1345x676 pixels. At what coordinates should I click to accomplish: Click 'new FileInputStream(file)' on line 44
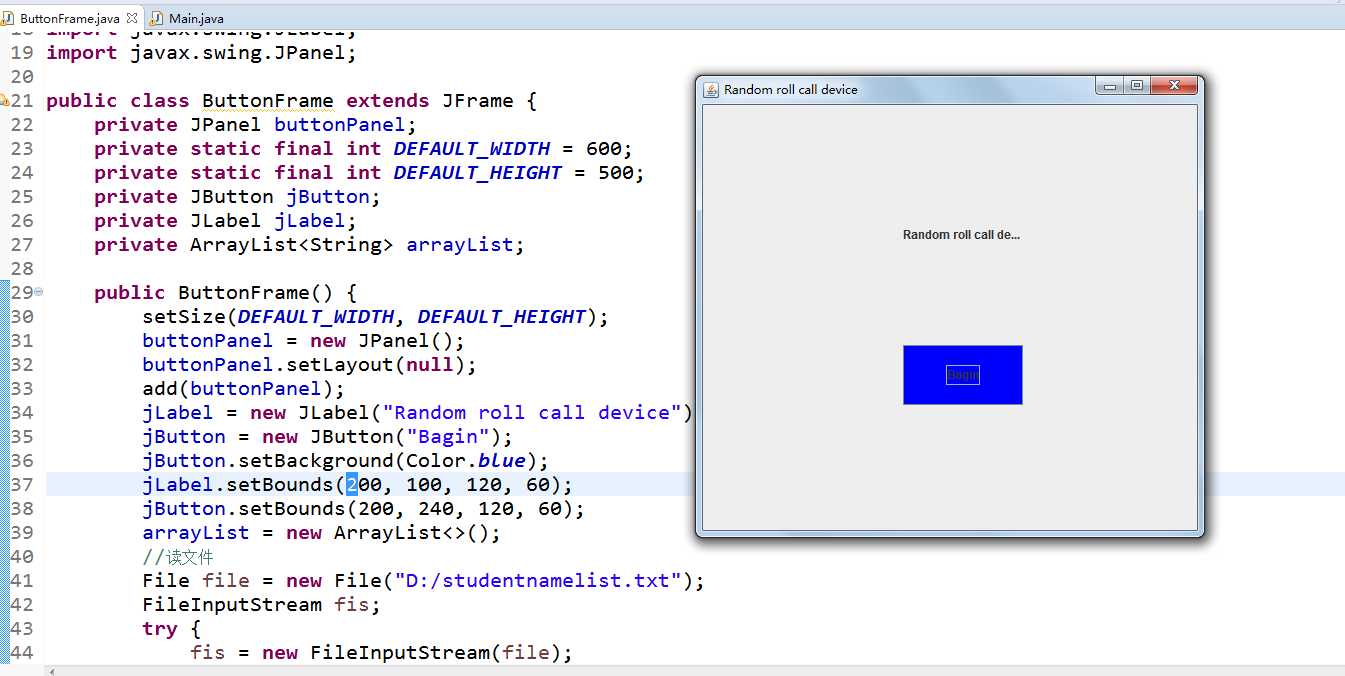point(411,652)
